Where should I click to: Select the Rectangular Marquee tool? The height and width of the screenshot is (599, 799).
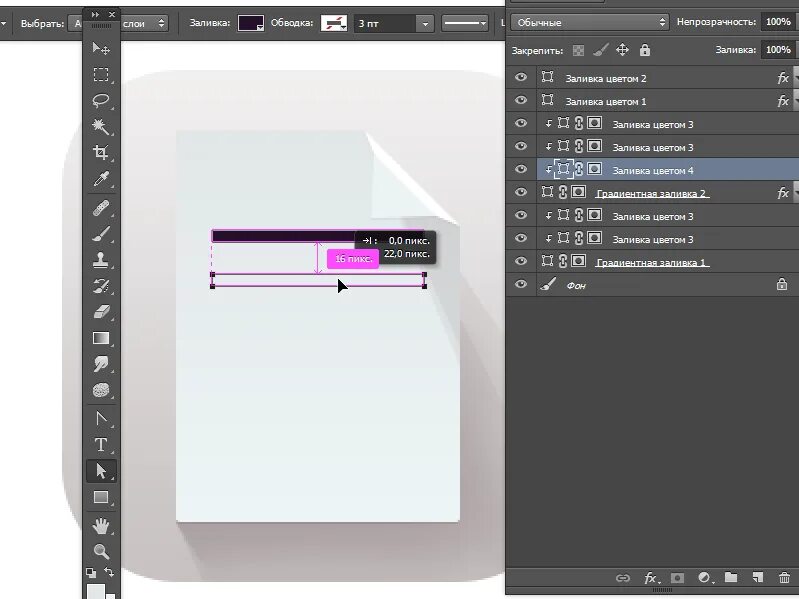101,74
